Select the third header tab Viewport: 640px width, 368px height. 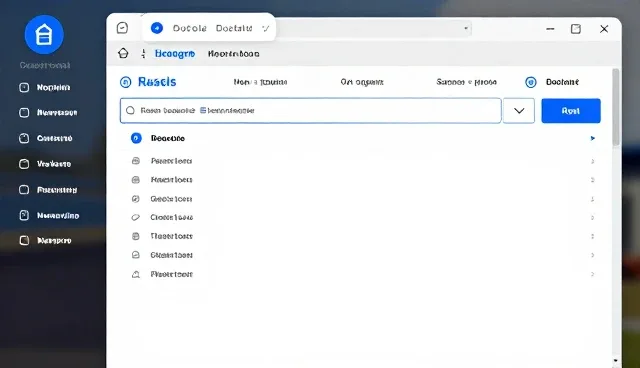467,82
